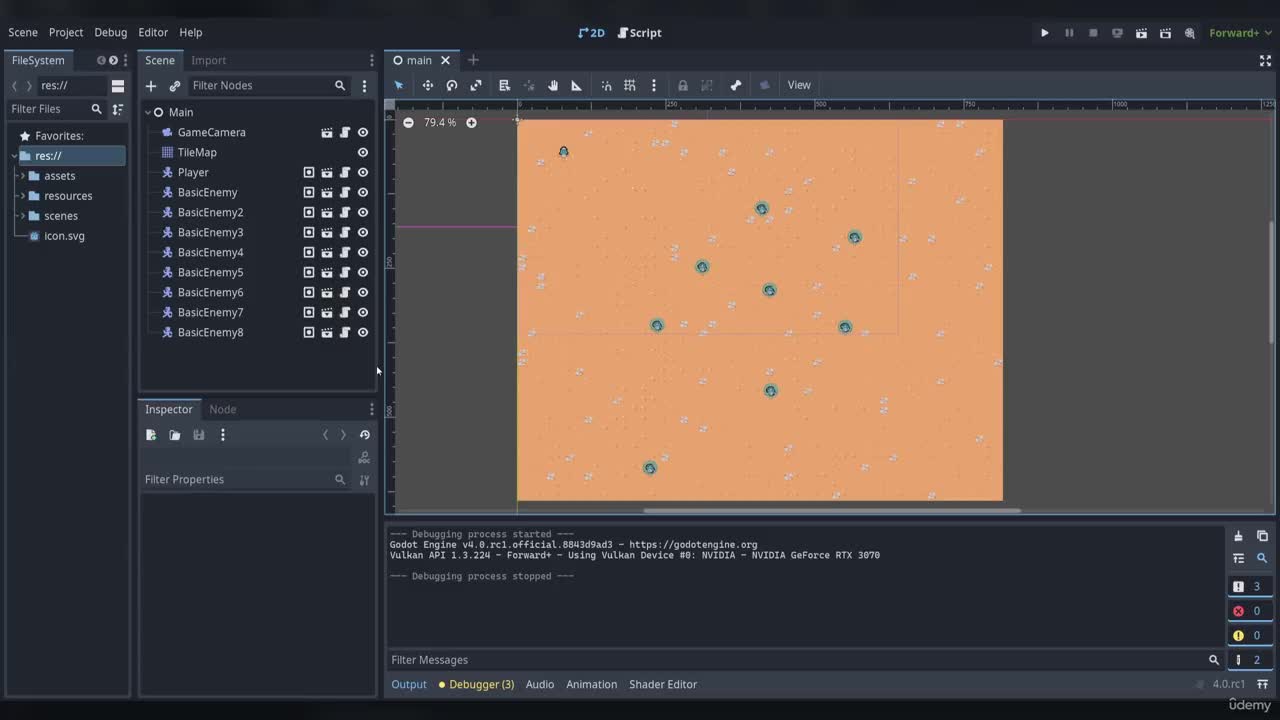Click the instance child scene link icon

pyautogui.click(x=175, y=86)
